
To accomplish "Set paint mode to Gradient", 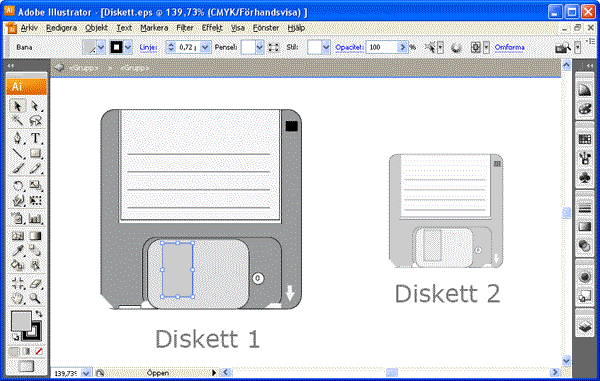I will pyautogui.click(x=26, y=351).
